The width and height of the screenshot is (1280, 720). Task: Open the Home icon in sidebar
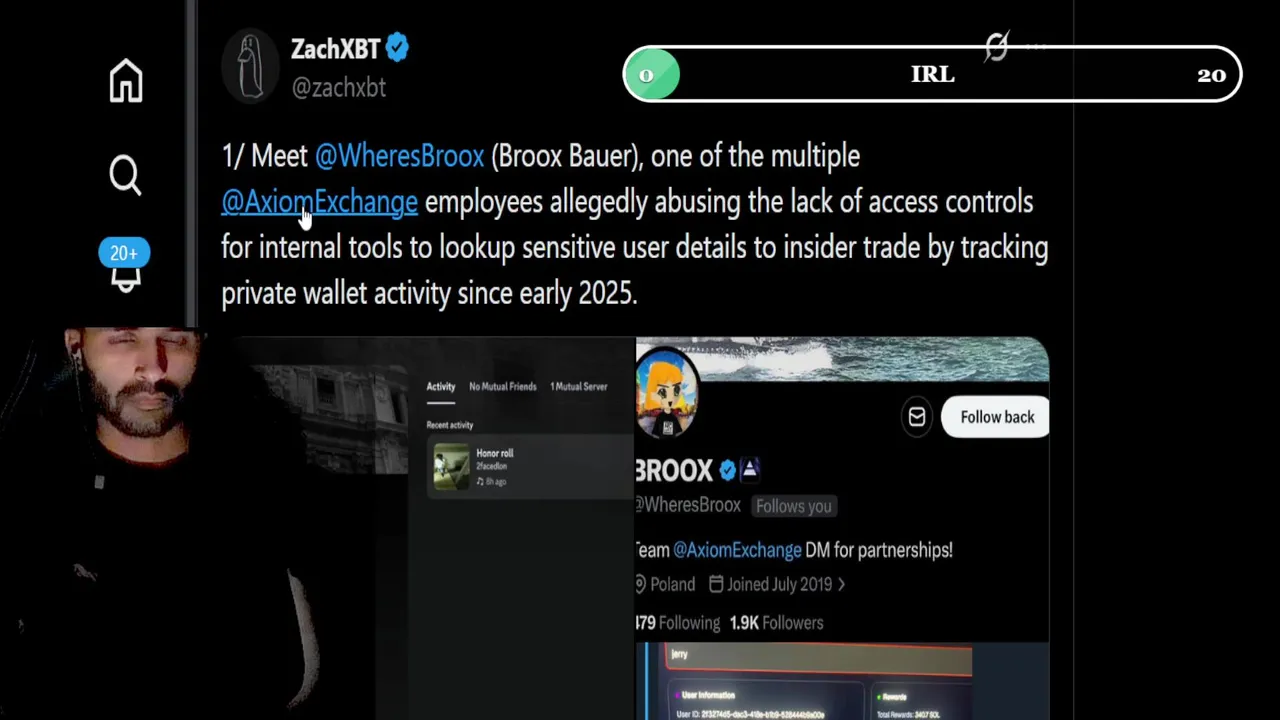[126, 80]
